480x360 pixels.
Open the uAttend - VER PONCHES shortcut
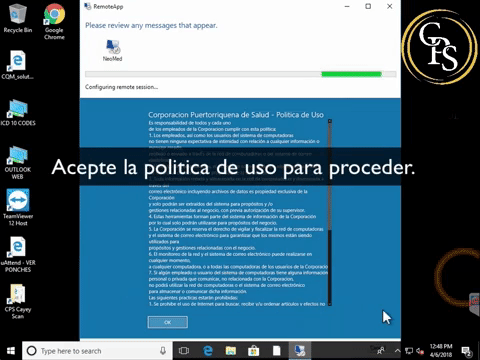coord(18,254)
